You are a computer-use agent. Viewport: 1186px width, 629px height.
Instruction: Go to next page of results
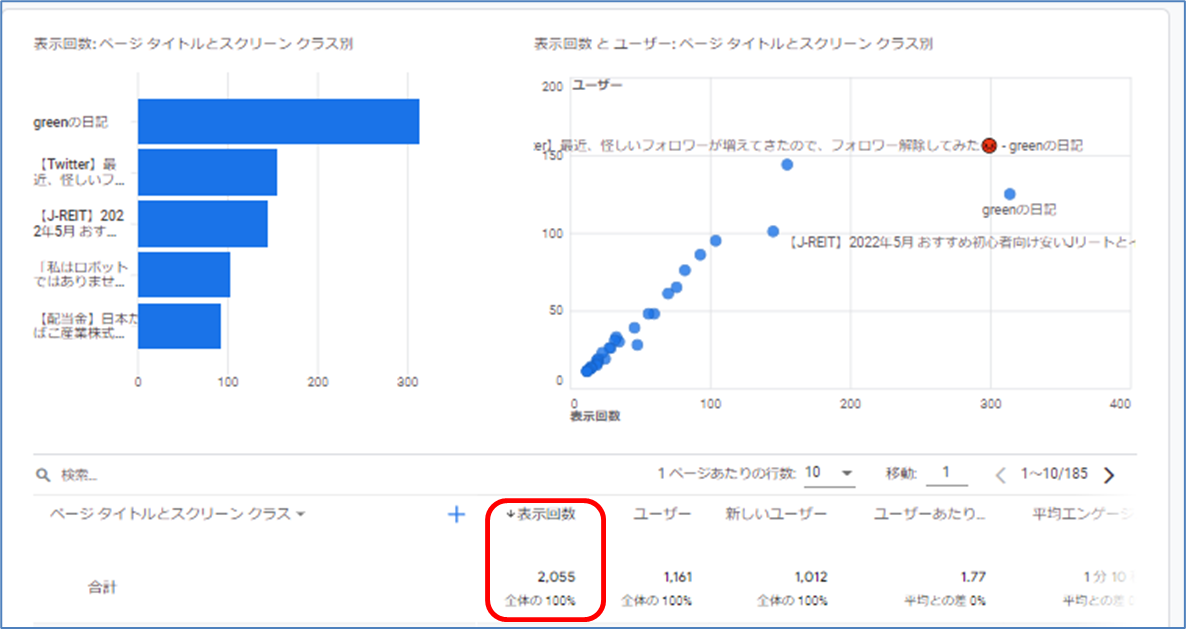[x=1109, y=475]
